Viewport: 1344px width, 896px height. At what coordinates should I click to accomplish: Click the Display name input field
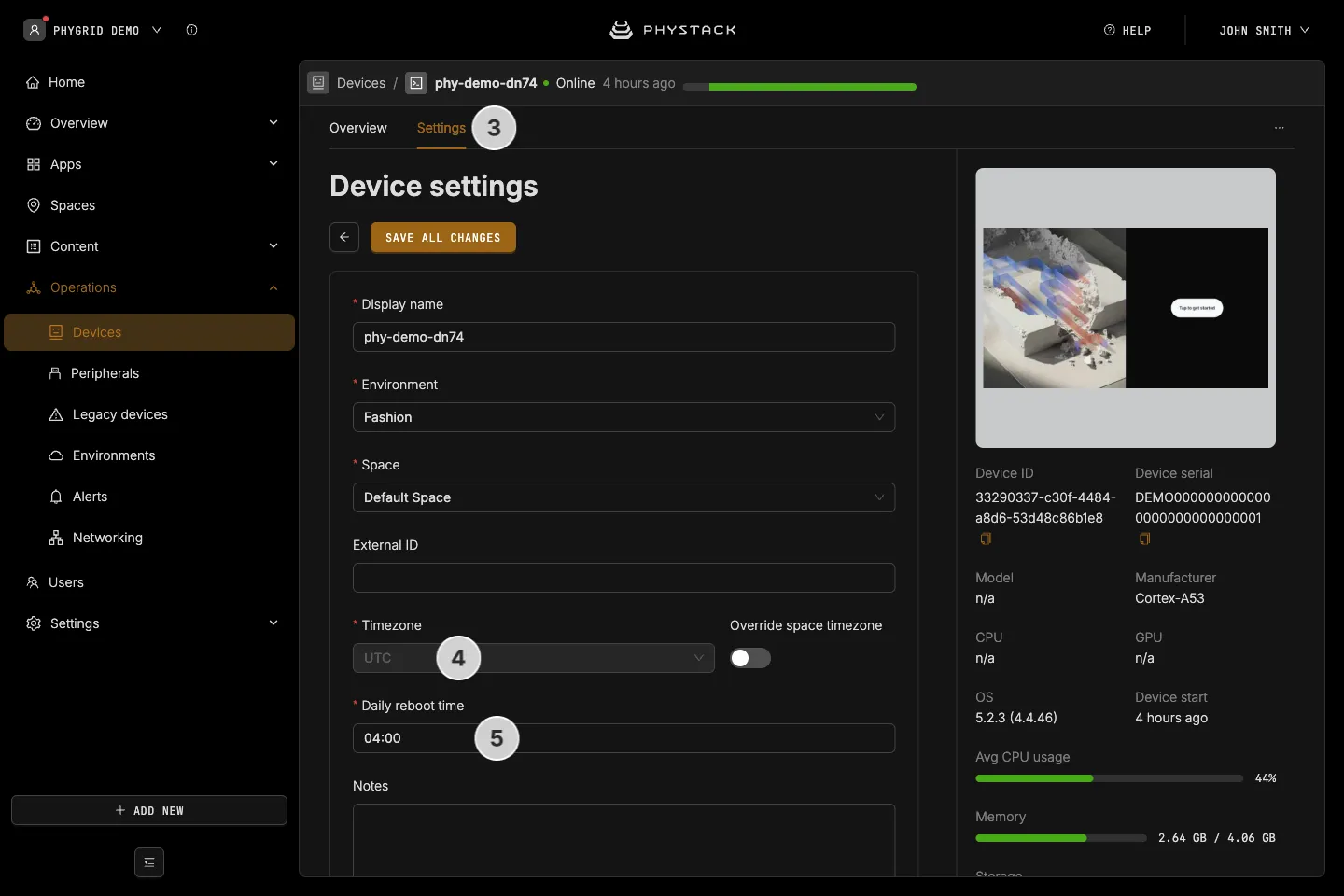coord(623,337)
